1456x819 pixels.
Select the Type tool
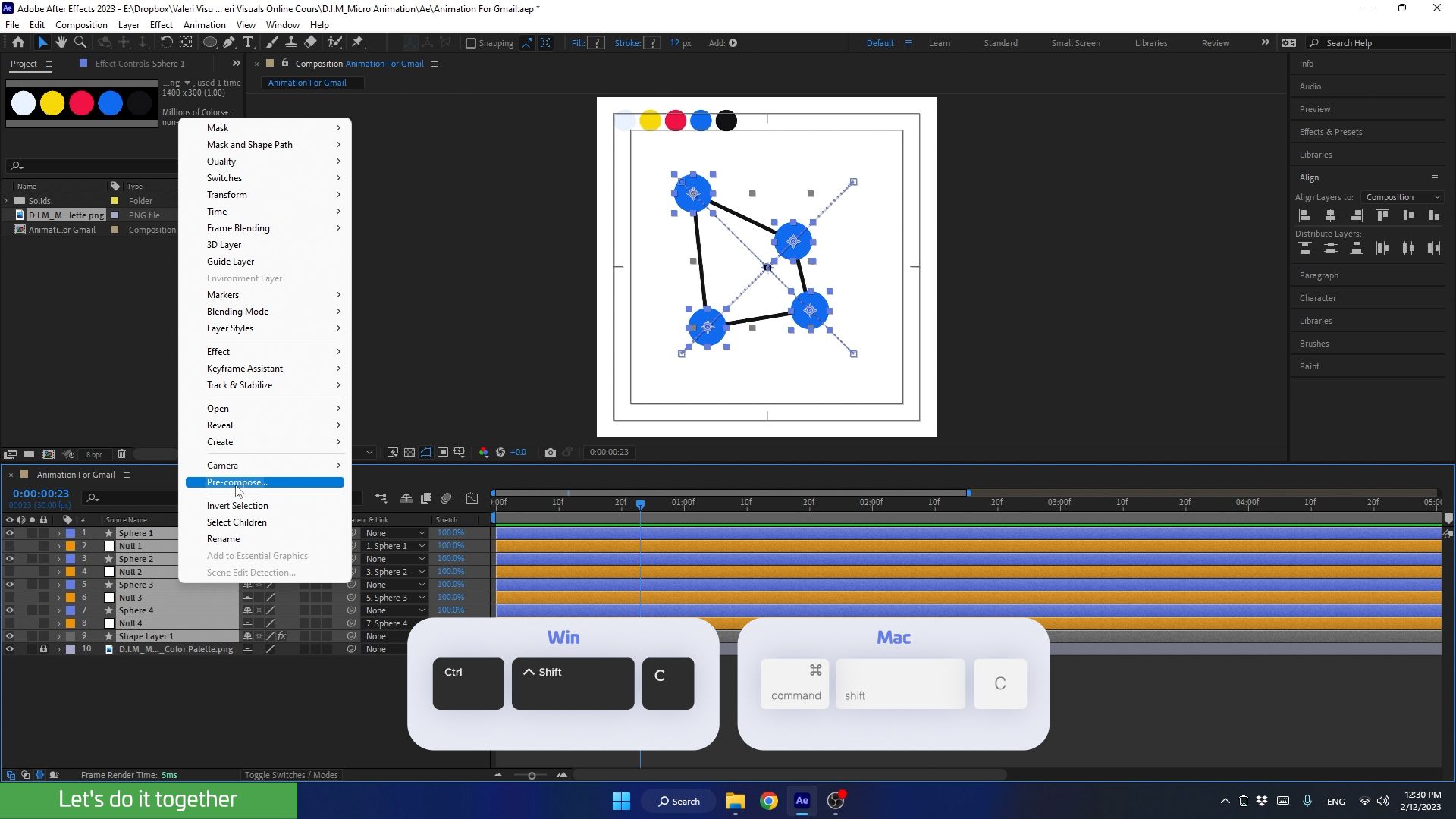(x=248, y=42)
